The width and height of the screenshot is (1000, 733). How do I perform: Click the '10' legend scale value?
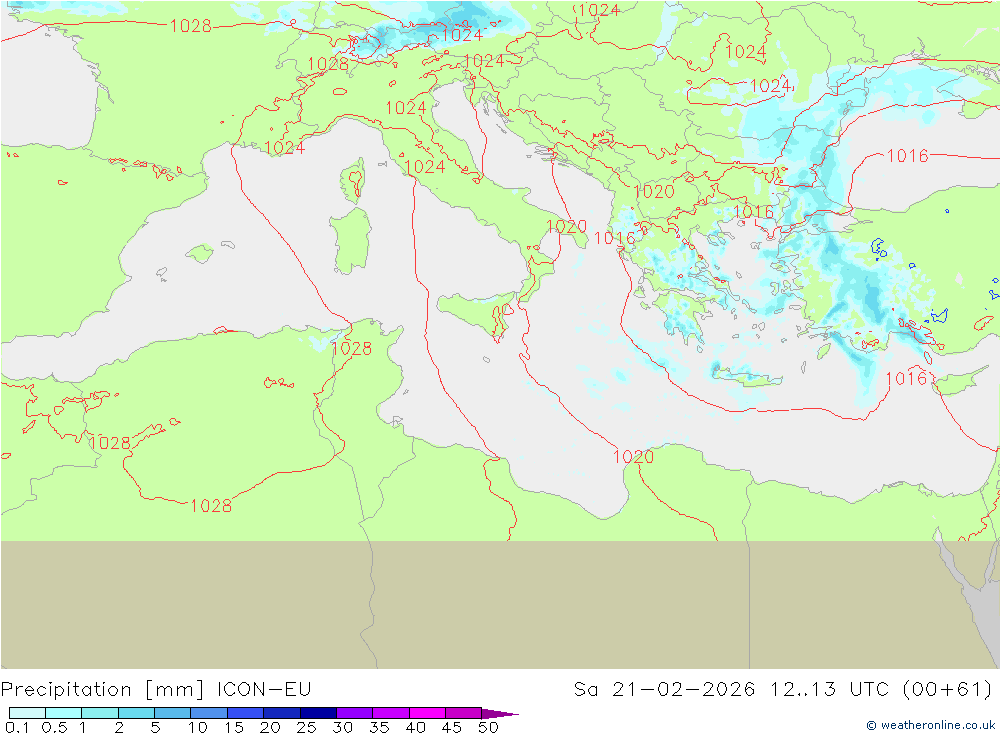(198, 727)
